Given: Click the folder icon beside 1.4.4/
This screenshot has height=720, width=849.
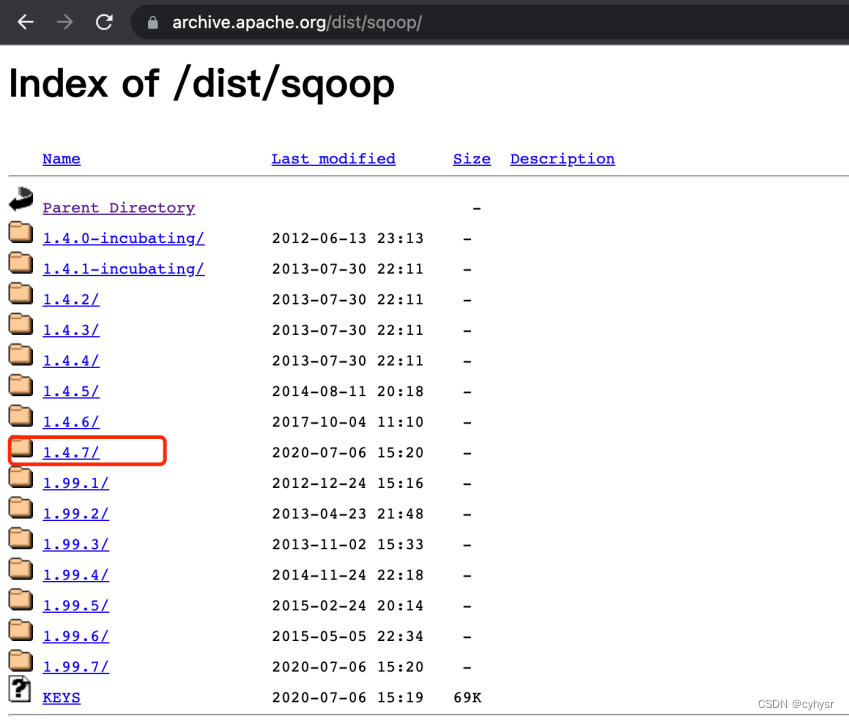Looking at the screenshot, I should pyautogui.click(x=21, y=354).
